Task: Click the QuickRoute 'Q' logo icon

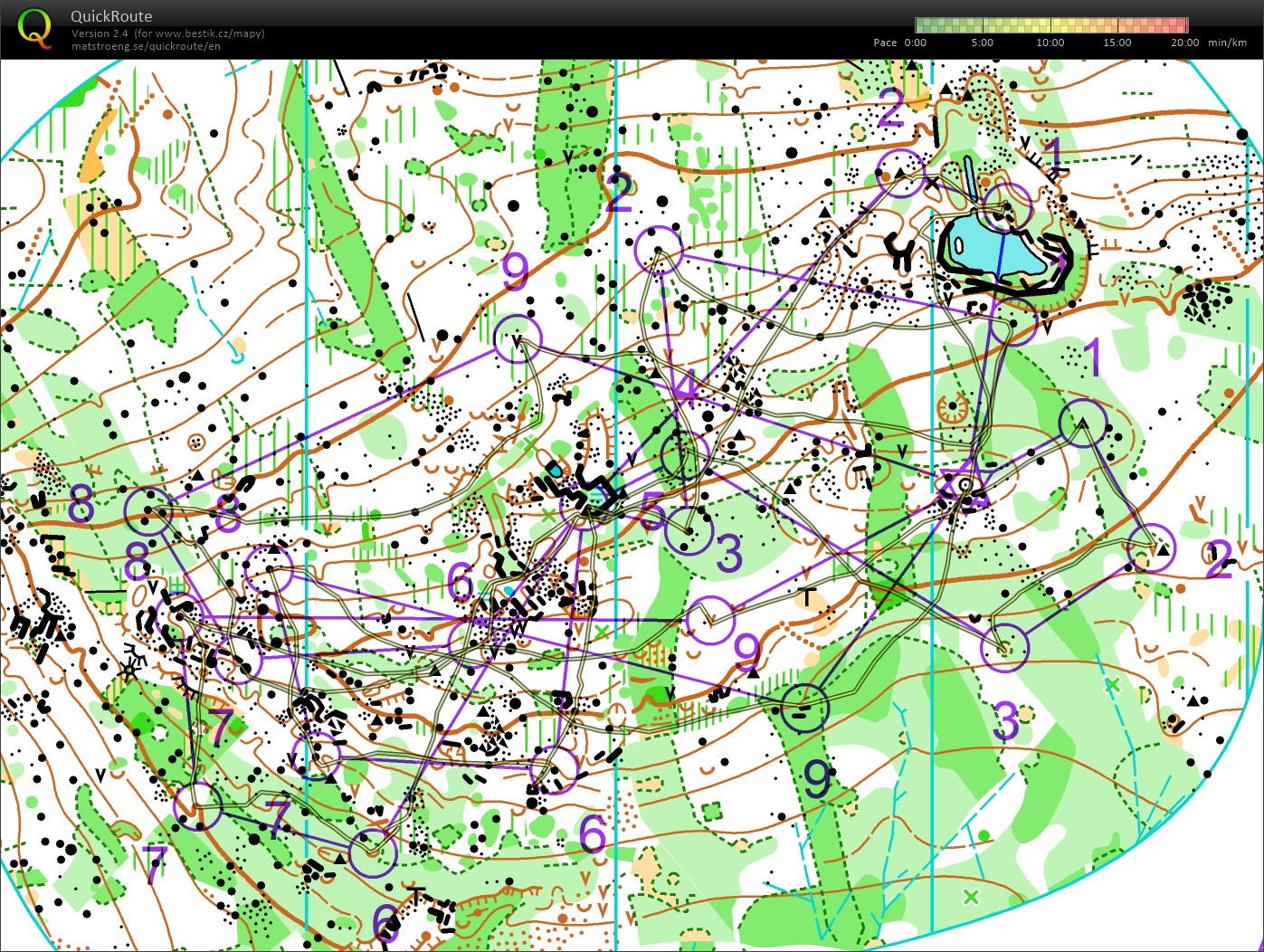Action: pyautogui.click(x=36, y=27)
